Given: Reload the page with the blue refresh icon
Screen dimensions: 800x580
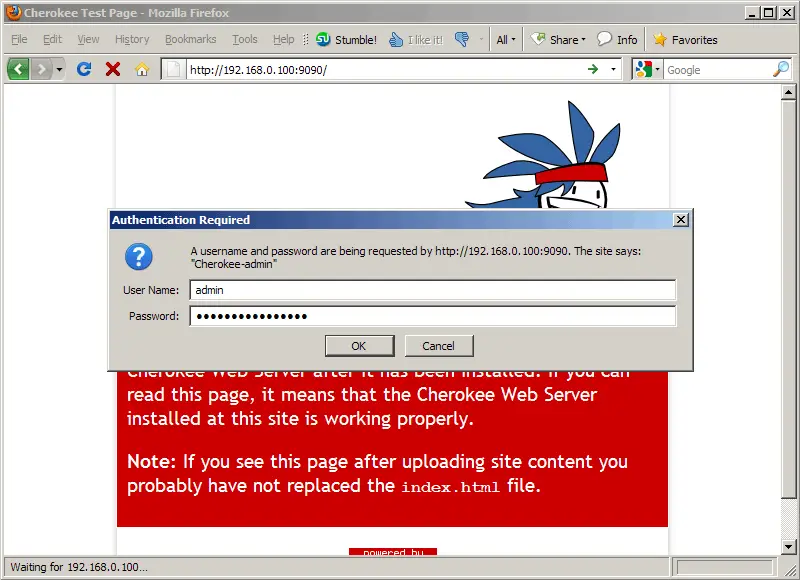Looking at the screenshot, I should pos(84,69).
